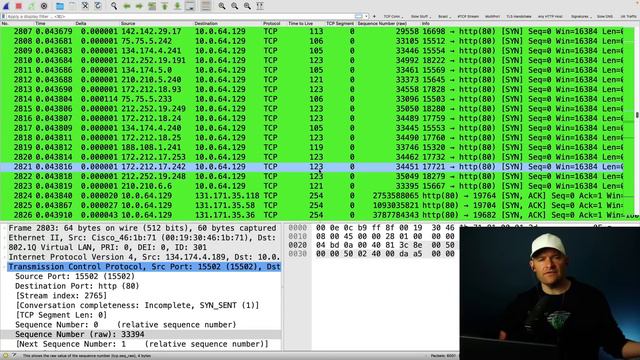Open a capture file with the blue folder icon
640x360 pixels.
(x=60, y=6)
